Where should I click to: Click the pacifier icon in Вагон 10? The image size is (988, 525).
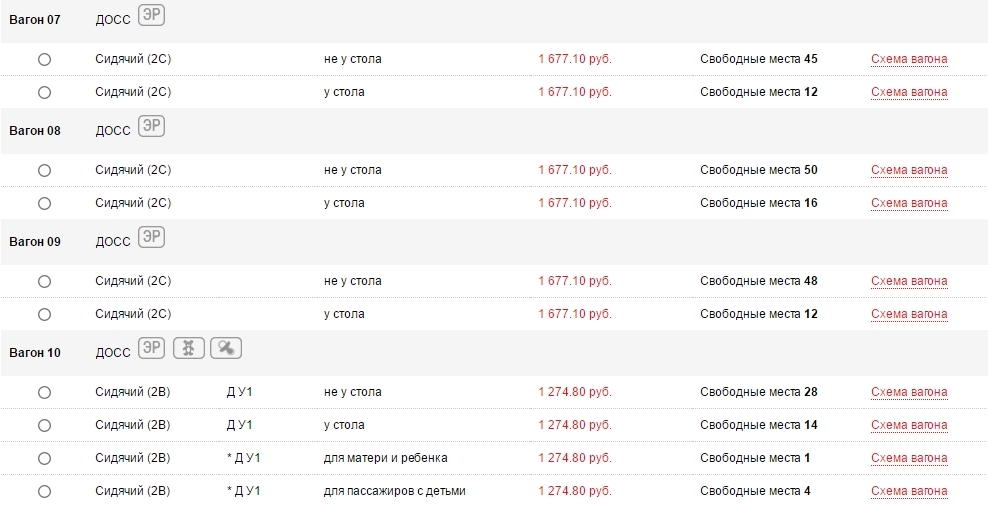227,348
